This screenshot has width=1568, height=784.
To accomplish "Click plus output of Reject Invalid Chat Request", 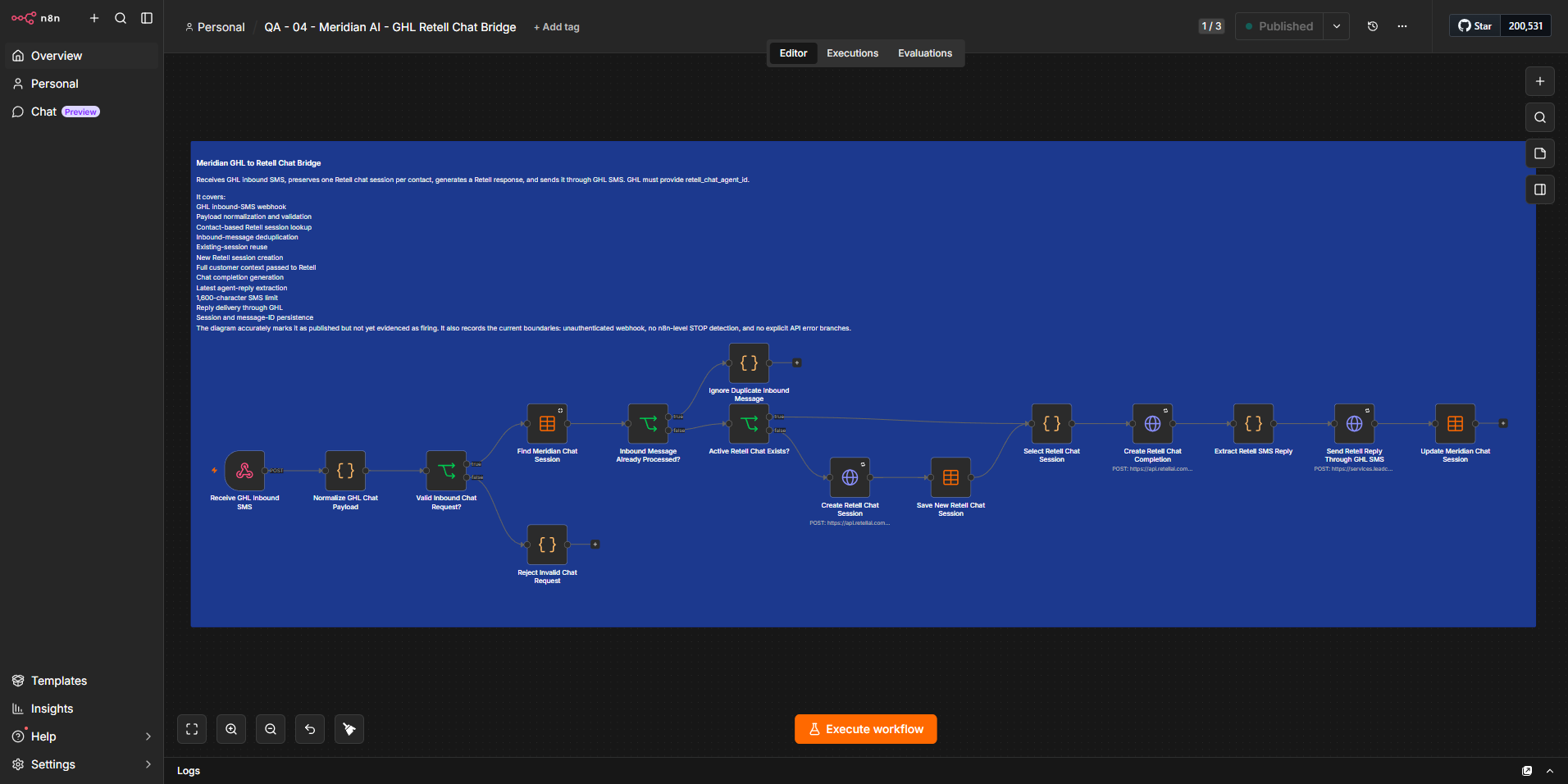I will coord(595,545).
